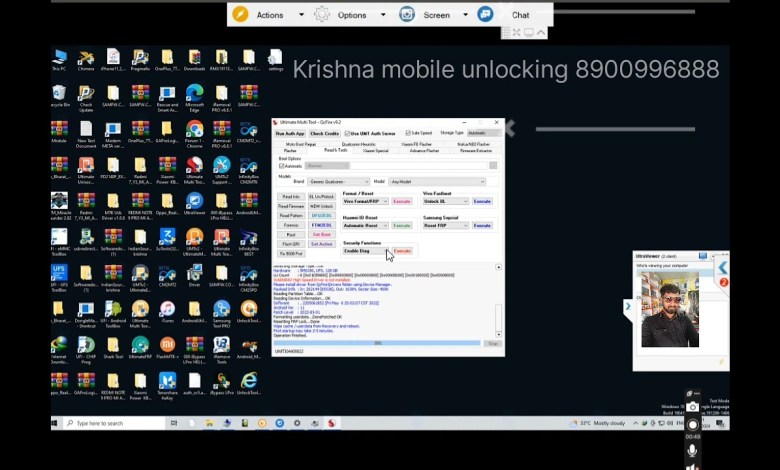Screen dimensions: 780x470
Task: Toggle the Automatic boot option checkbox
Action: (x=282, y=166)
